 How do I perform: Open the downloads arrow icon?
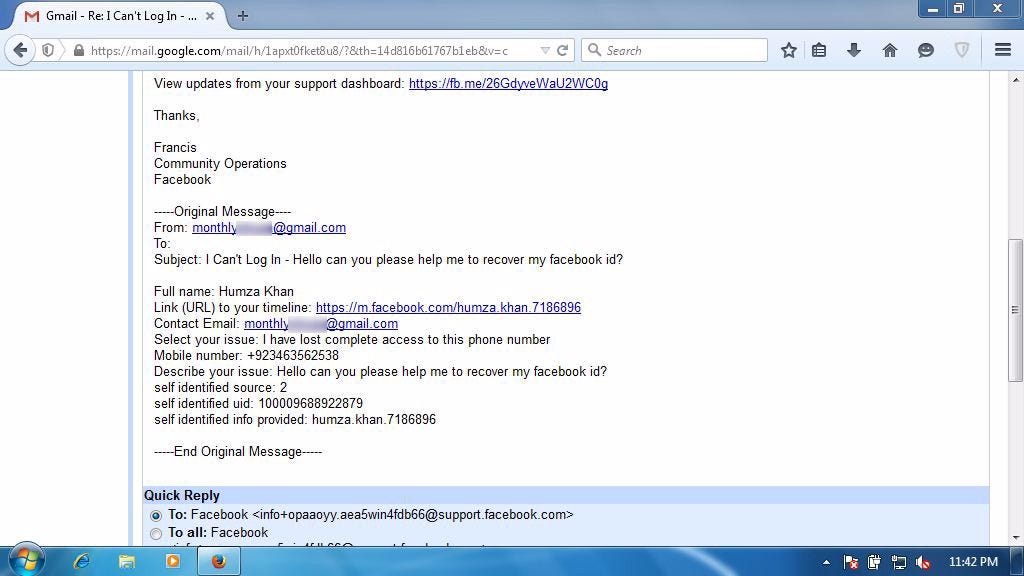tap(854, 50)
